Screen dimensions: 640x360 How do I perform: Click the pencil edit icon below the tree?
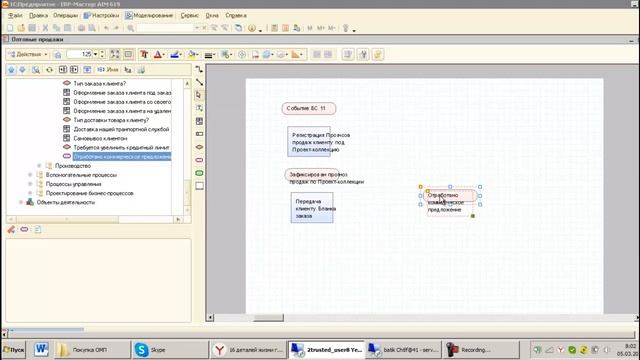tap(11, 230)
